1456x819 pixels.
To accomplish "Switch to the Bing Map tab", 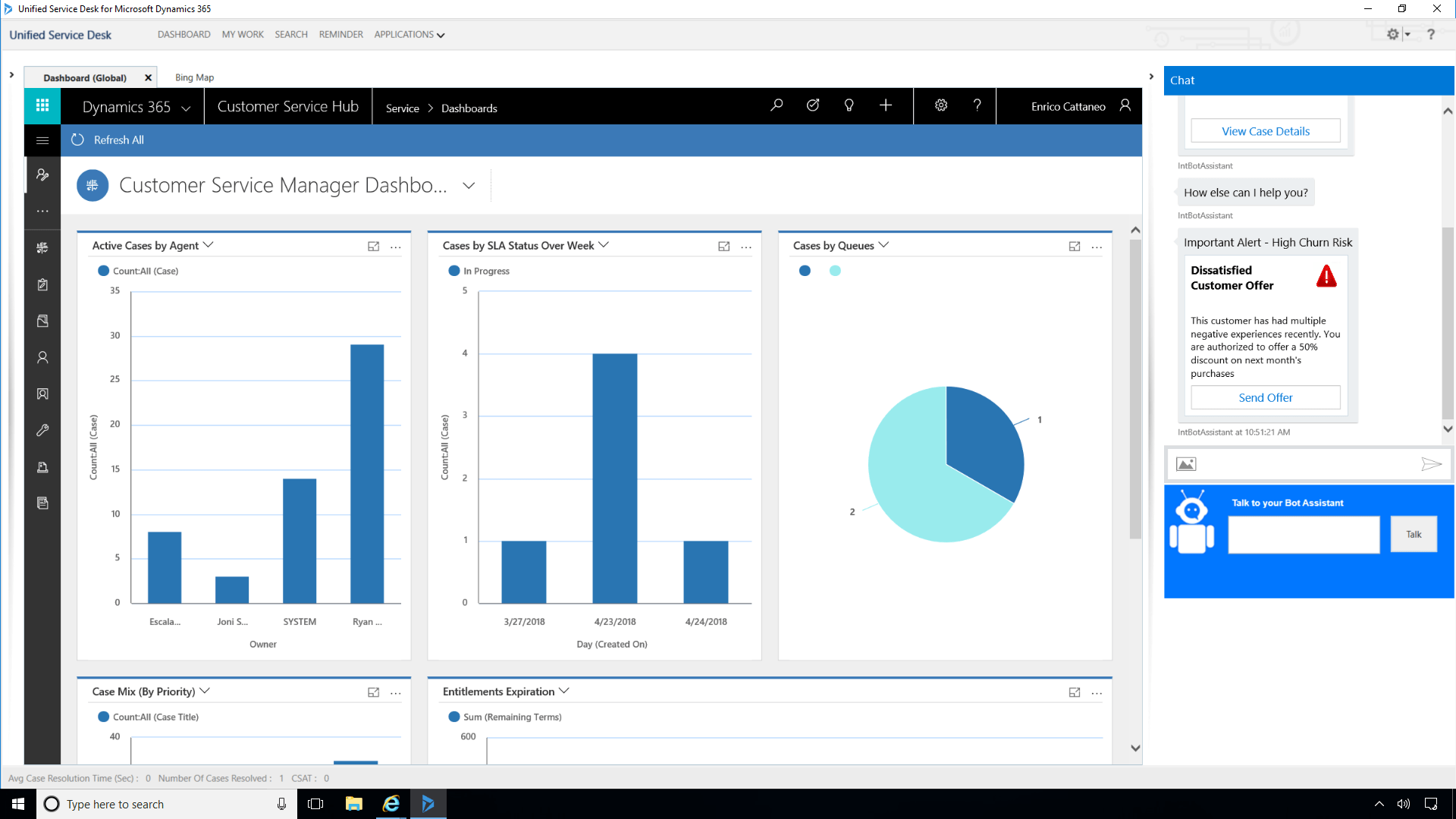I will pos(194,77).
